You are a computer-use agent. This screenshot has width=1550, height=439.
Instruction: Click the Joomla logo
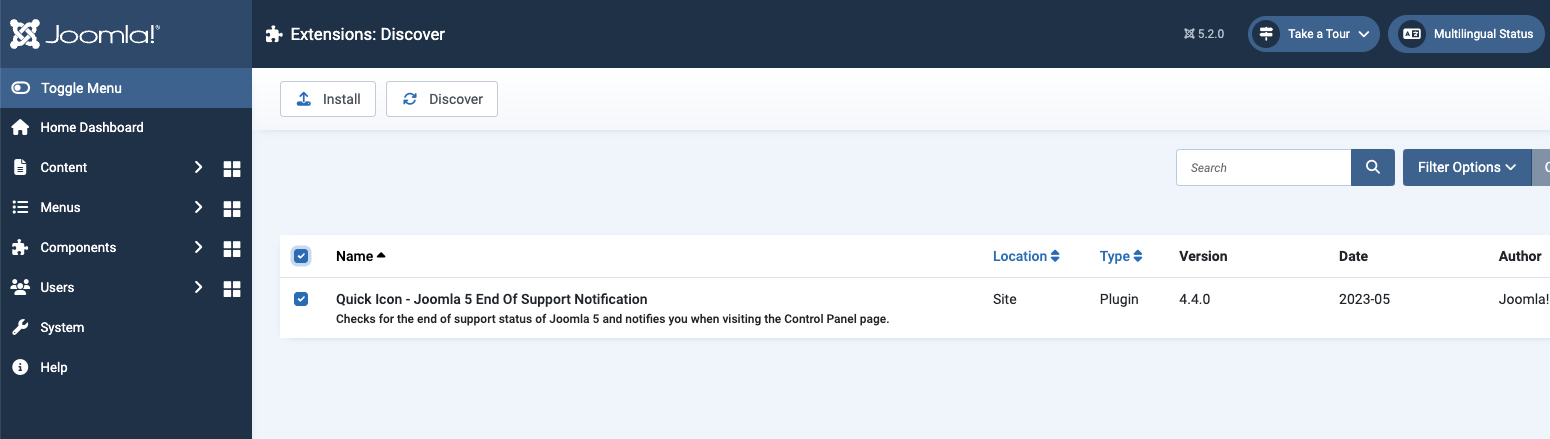click(85, 34)
